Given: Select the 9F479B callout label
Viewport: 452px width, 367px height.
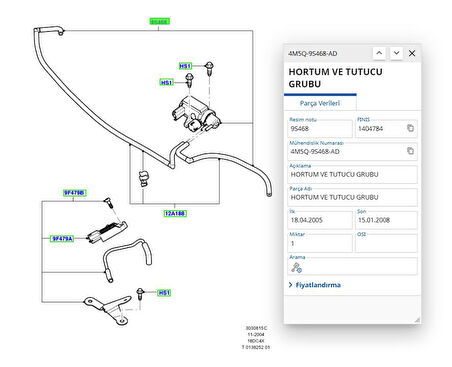Looking at the screenshot, I should click(x=75, y=193).
